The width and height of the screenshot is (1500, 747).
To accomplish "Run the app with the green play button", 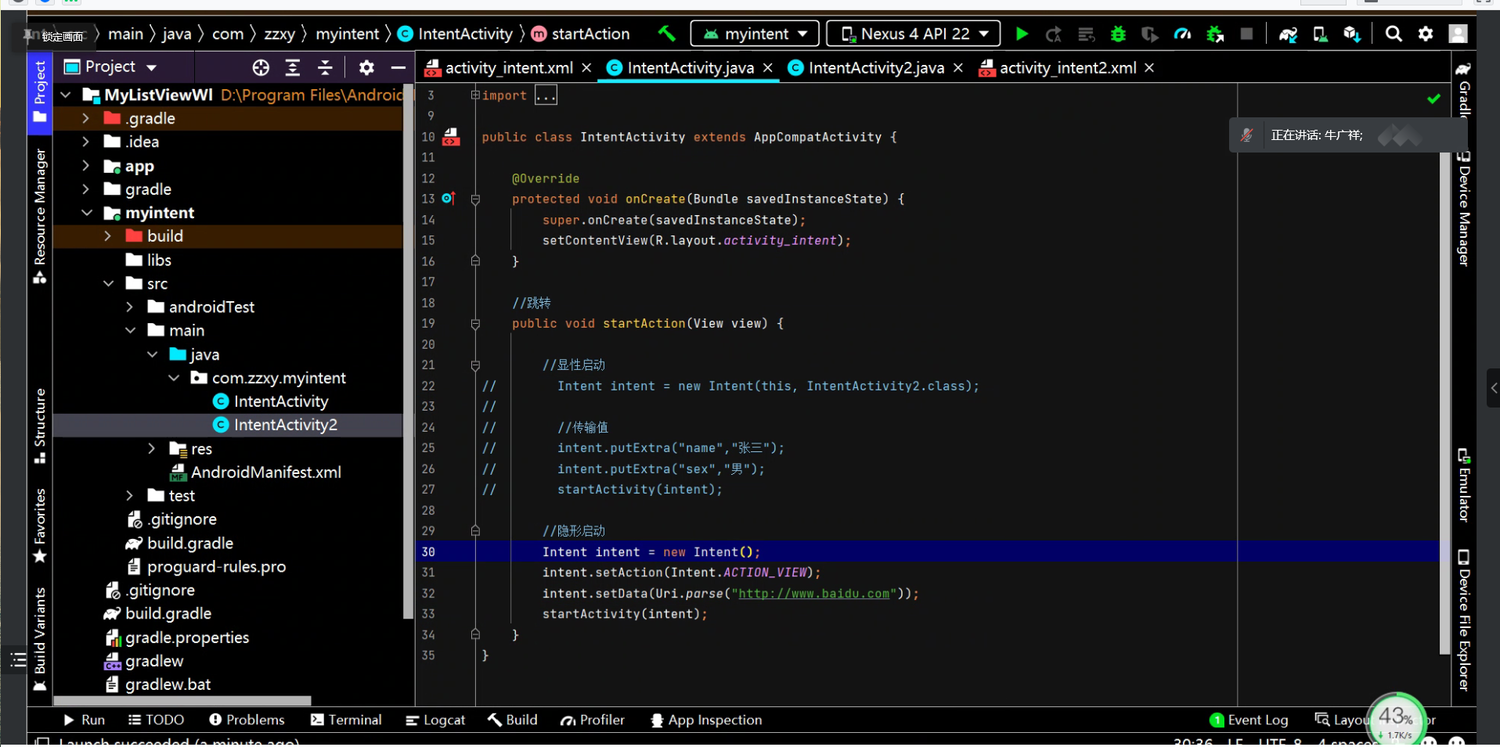I will click(x=1022, y=34).
